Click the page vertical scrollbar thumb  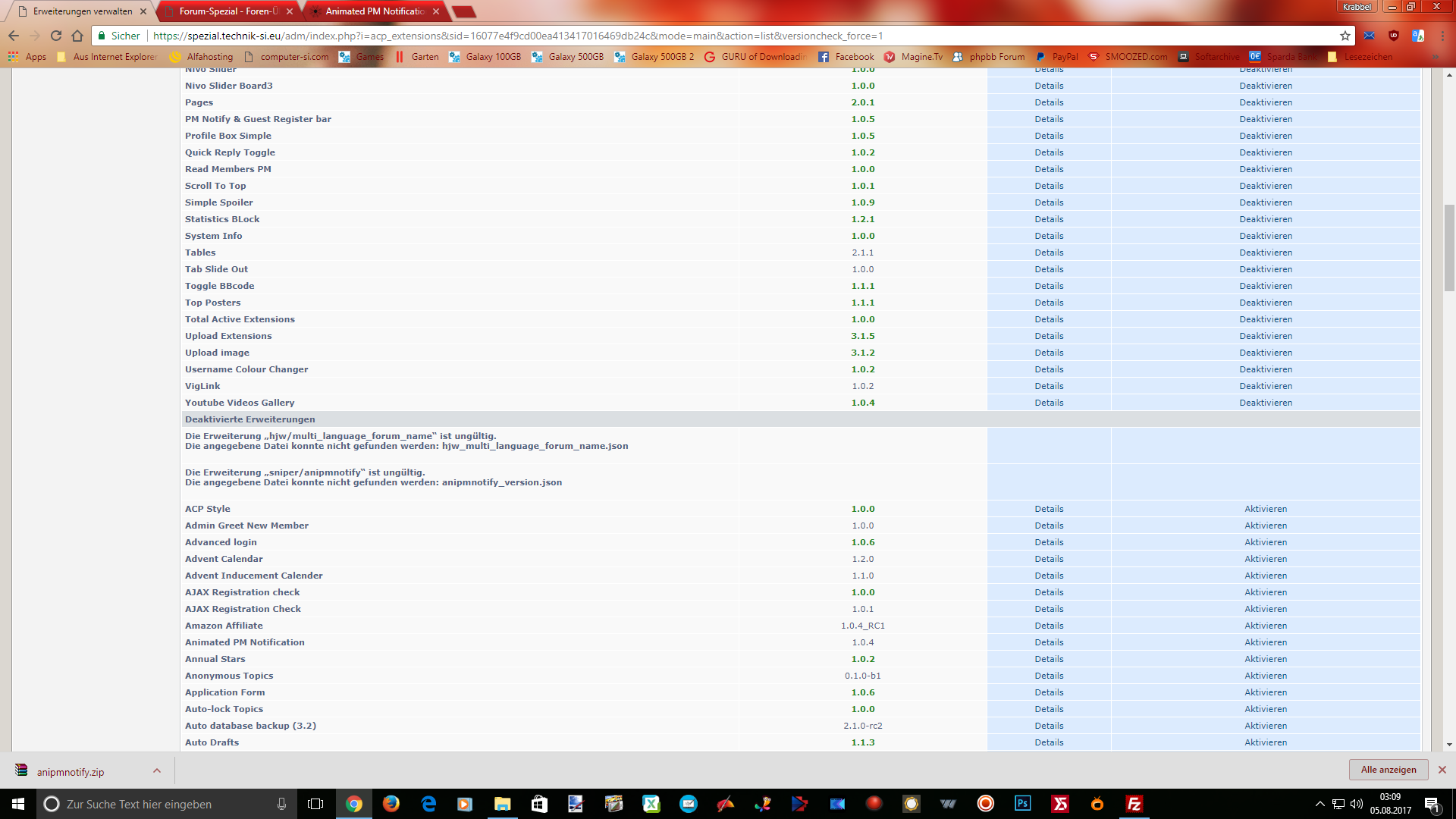(1449, 247)
